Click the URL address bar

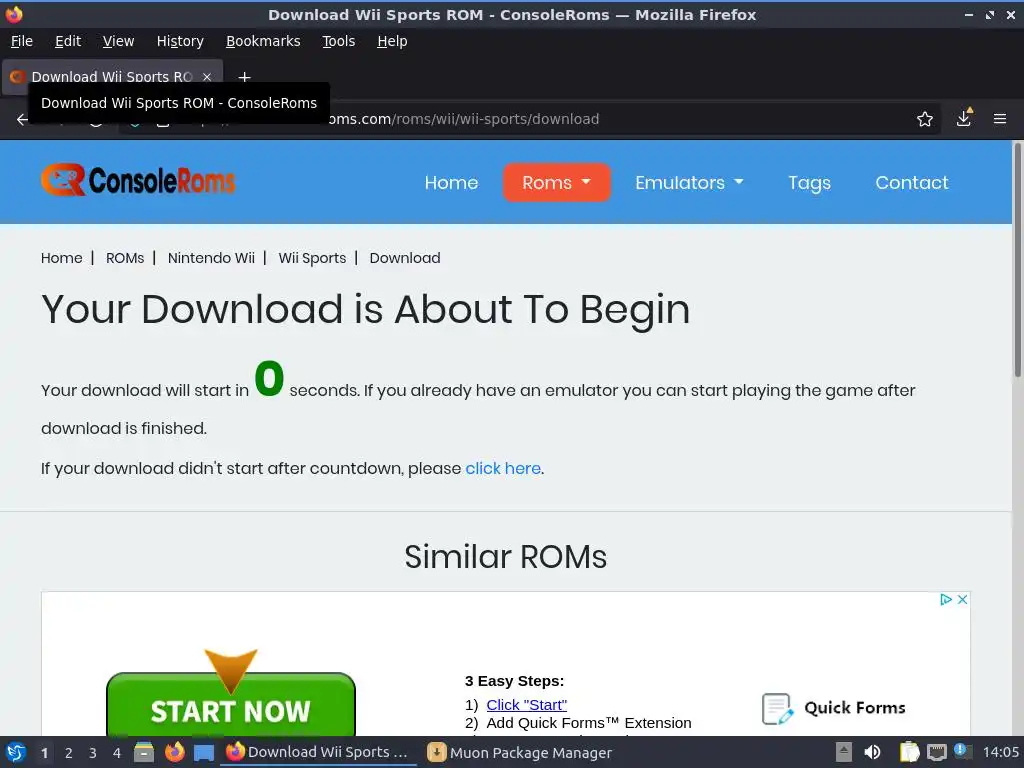529,119
